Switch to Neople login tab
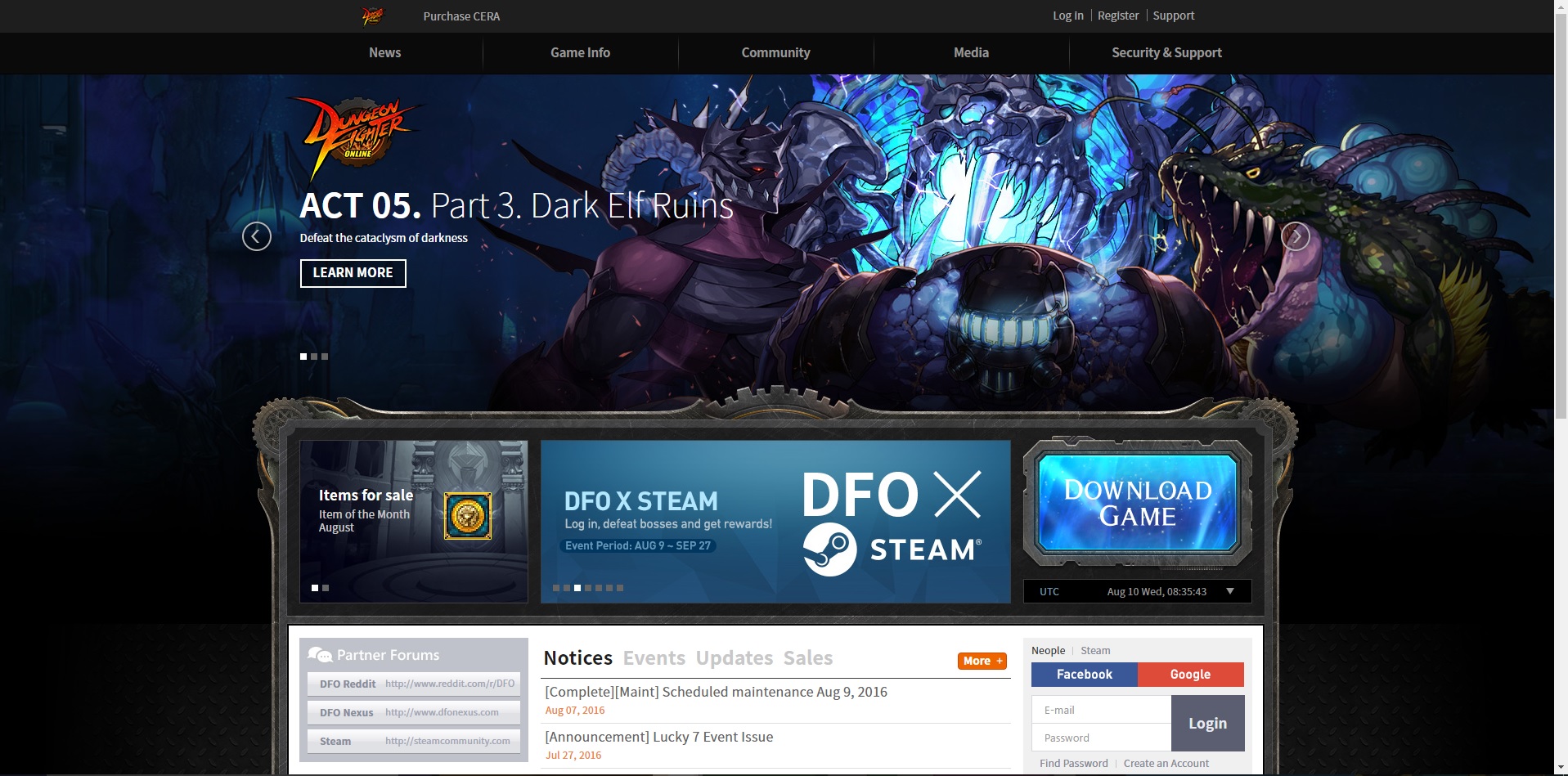The width and height of the screenshot is (1568, 776). tap(1048, 651)
